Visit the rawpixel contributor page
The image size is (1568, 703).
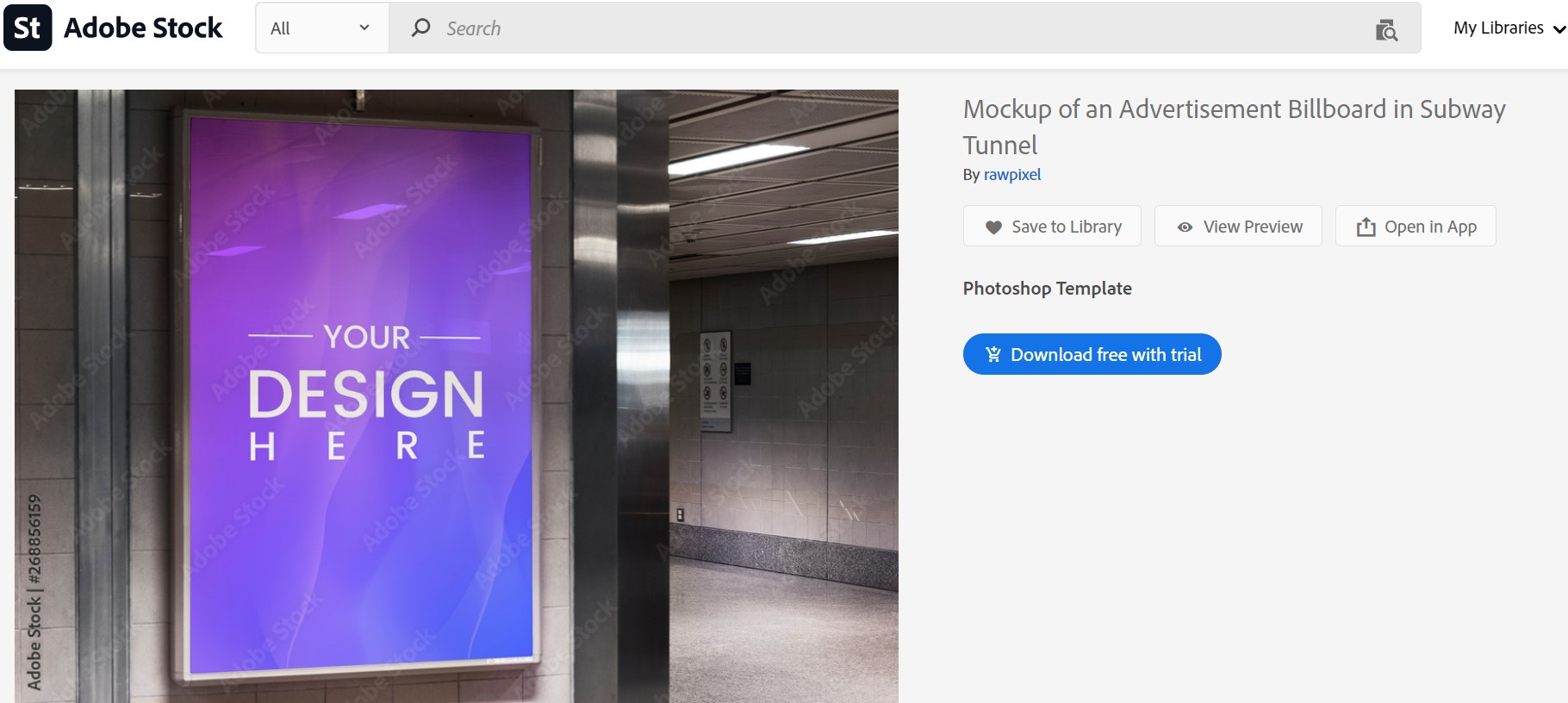pyautogui.click(x=1012, y=175)
